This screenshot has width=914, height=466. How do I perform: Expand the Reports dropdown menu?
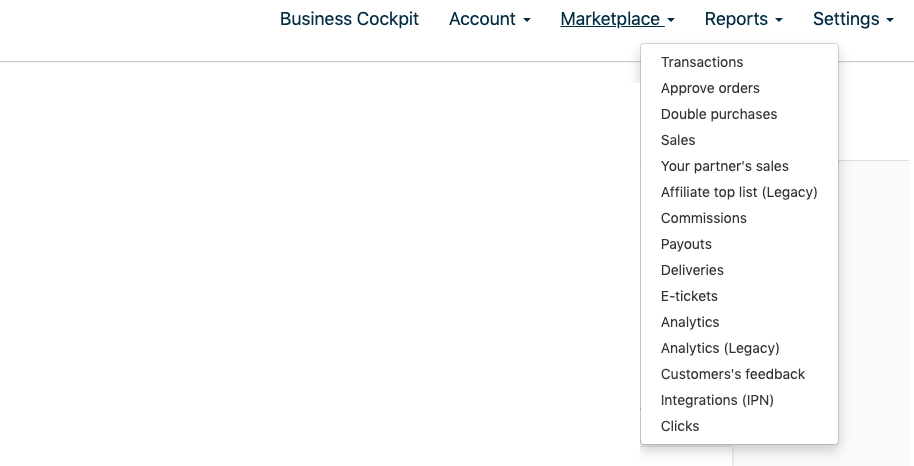743,19
